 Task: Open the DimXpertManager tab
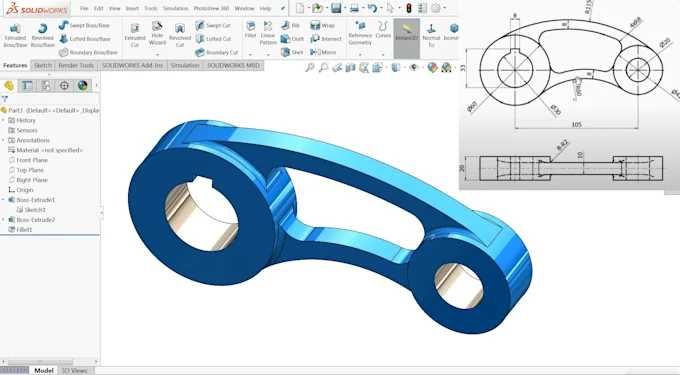[x=64, y=85]
